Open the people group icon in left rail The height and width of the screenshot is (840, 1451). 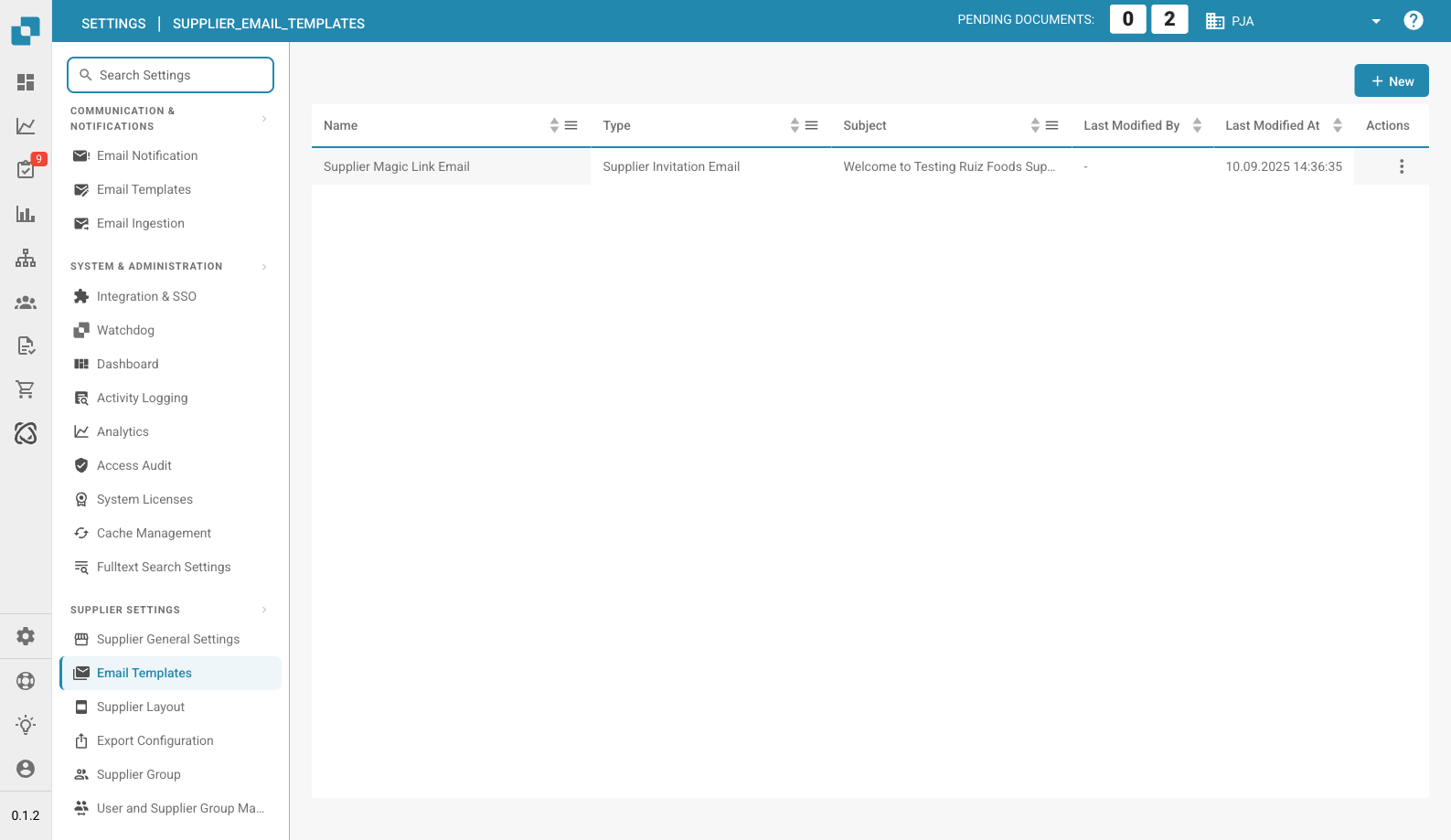pos(26,302)
